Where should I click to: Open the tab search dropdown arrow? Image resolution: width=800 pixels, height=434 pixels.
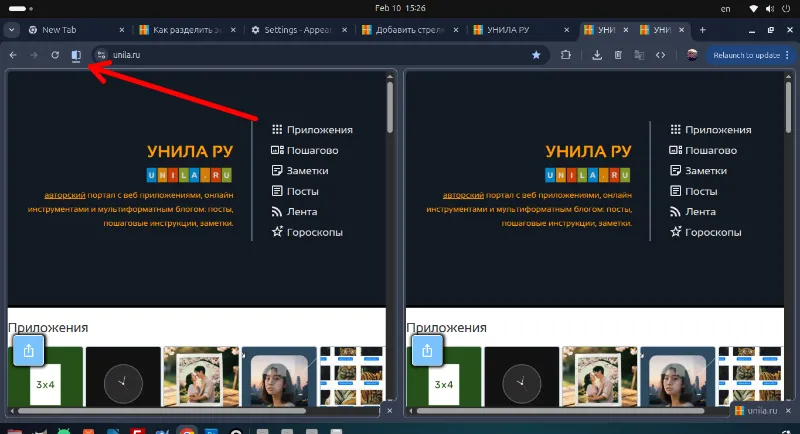point(11,30)
